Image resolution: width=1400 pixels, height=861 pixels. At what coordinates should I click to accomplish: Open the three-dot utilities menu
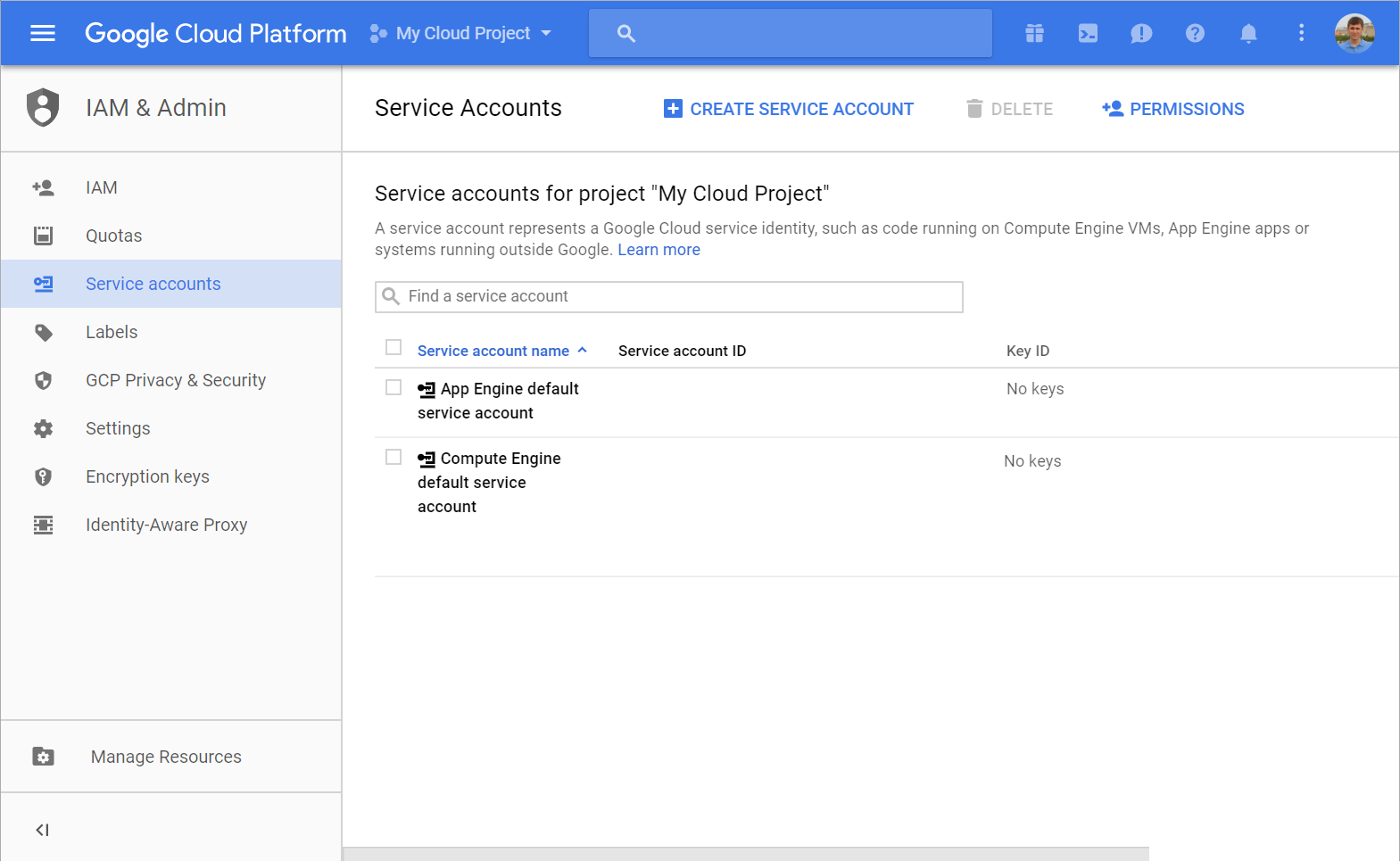coord(1301,33)
